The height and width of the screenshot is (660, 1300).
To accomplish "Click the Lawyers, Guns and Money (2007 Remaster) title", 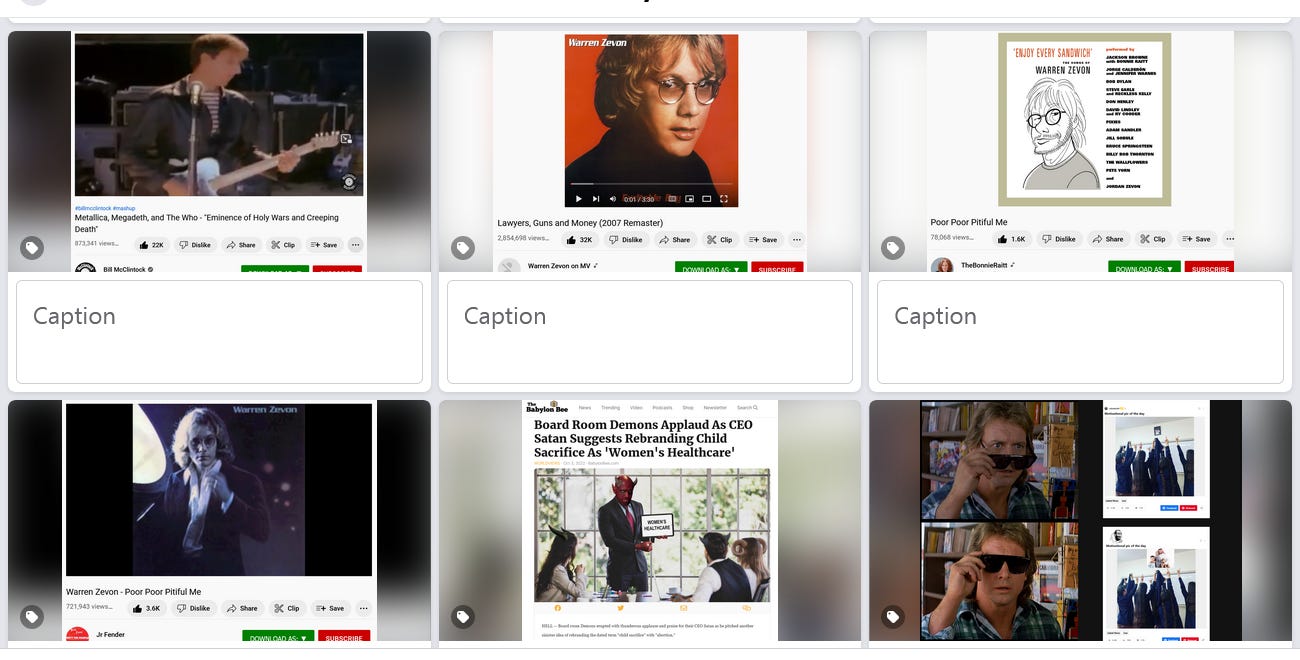I will [580, 223].
